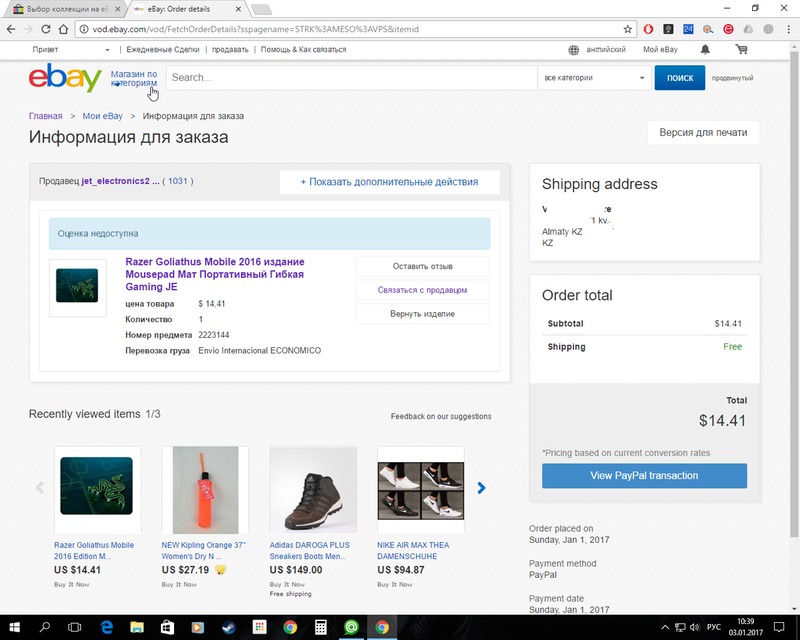Open 'Adidas DAROGA PLUS' listing link
The width and height of the screenshot is (800, 640).
point(310,551)
